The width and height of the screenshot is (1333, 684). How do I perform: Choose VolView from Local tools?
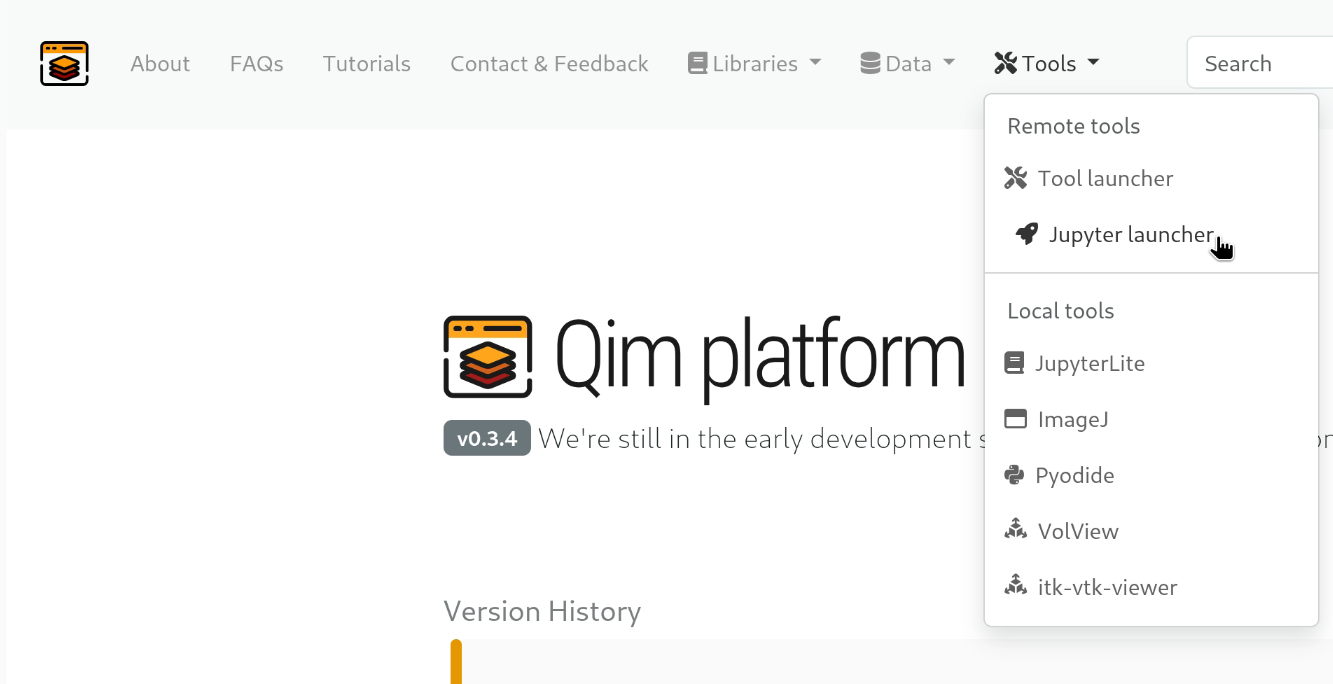pyautogui.click(x=1078, y=532)
